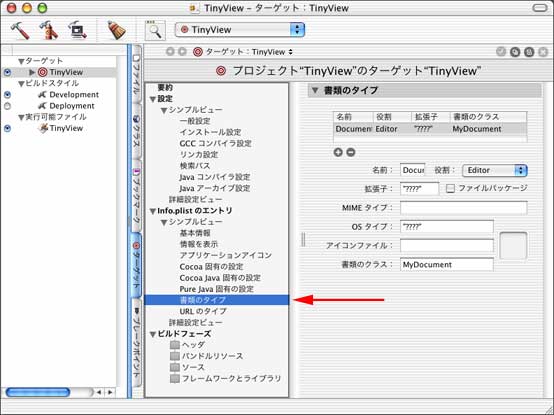Click the sidebar horizontal scrollbar thumb
Image resolution: width=554 pixels, height=415 pixels.
point(38,392)
